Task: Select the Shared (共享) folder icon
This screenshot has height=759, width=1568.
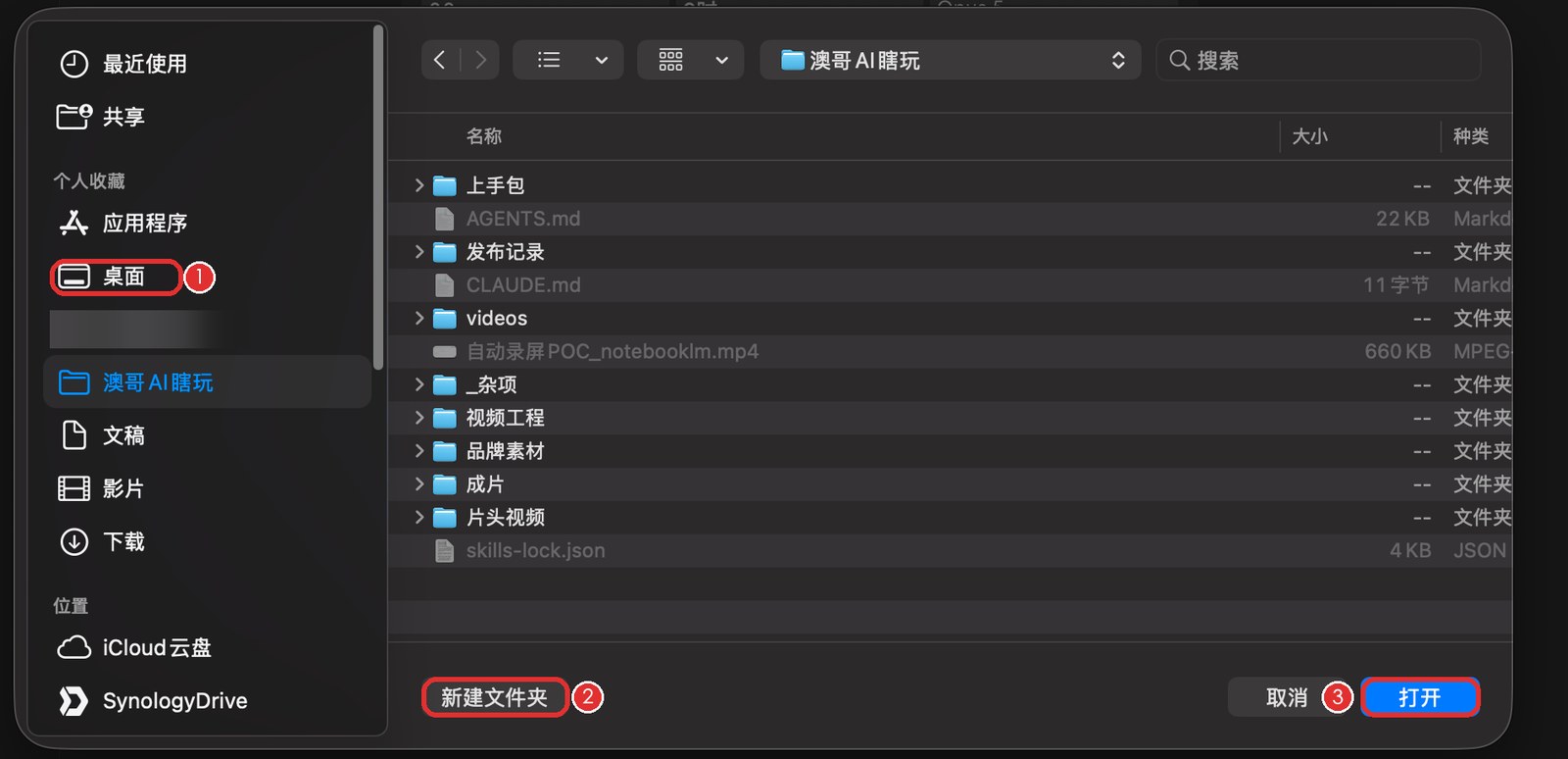Action: pyautogui.click(x=74, y=117)
